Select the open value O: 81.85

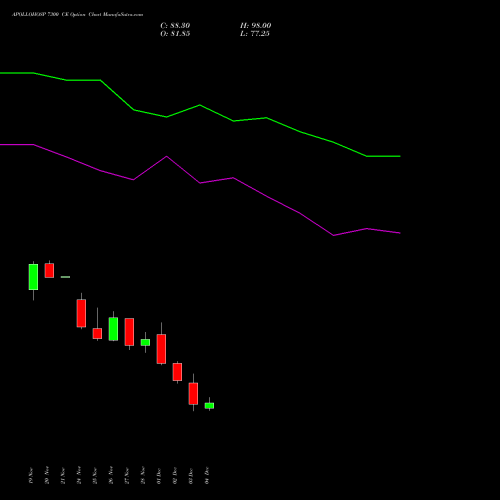[x=175, y=34]
